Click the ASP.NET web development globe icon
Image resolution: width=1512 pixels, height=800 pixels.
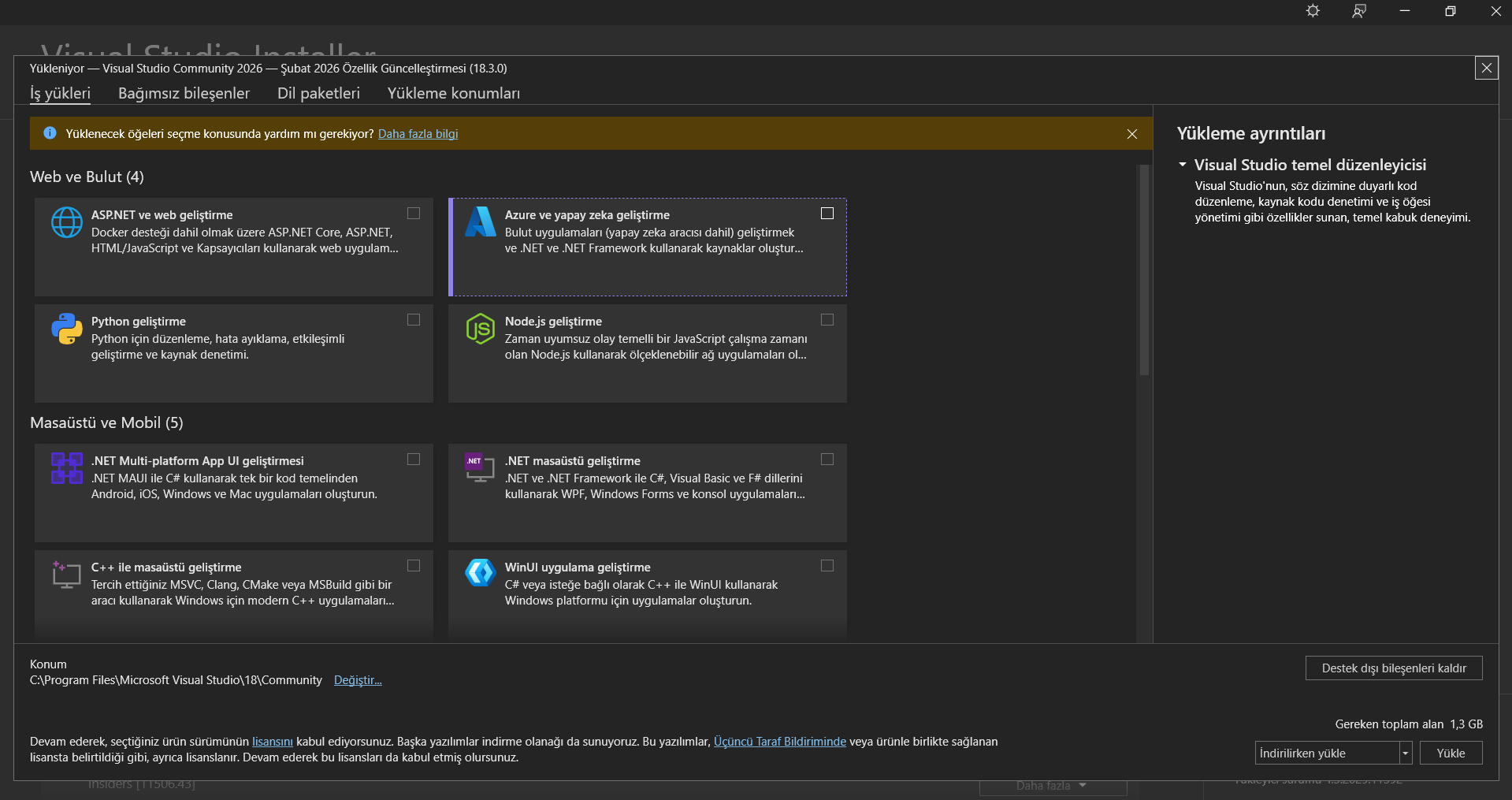tap(67, 222)
